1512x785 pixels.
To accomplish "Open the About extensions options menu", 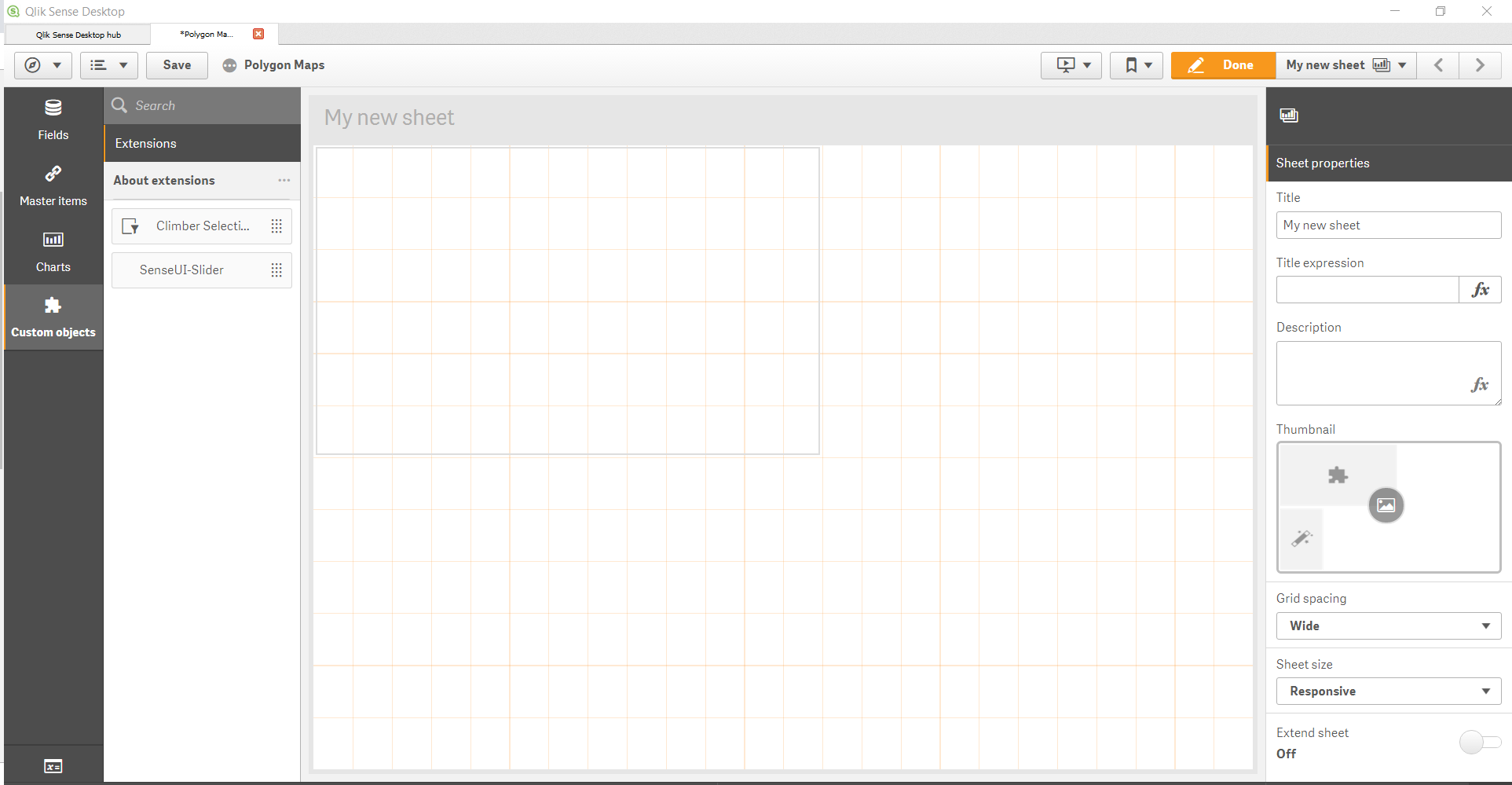I will tap(284, 180).
